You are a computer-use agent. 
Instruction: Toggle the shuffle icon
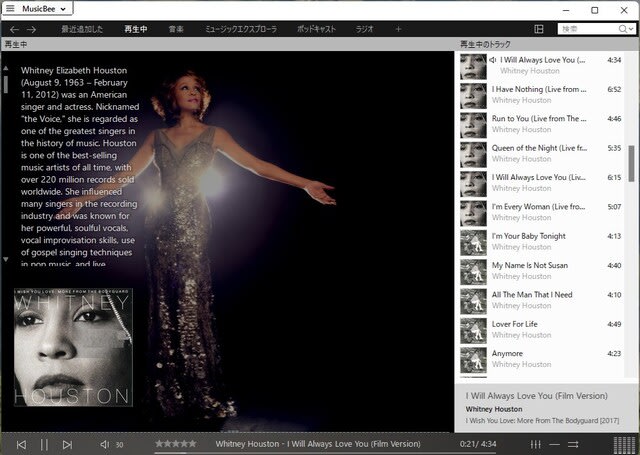tap(573, 444)
